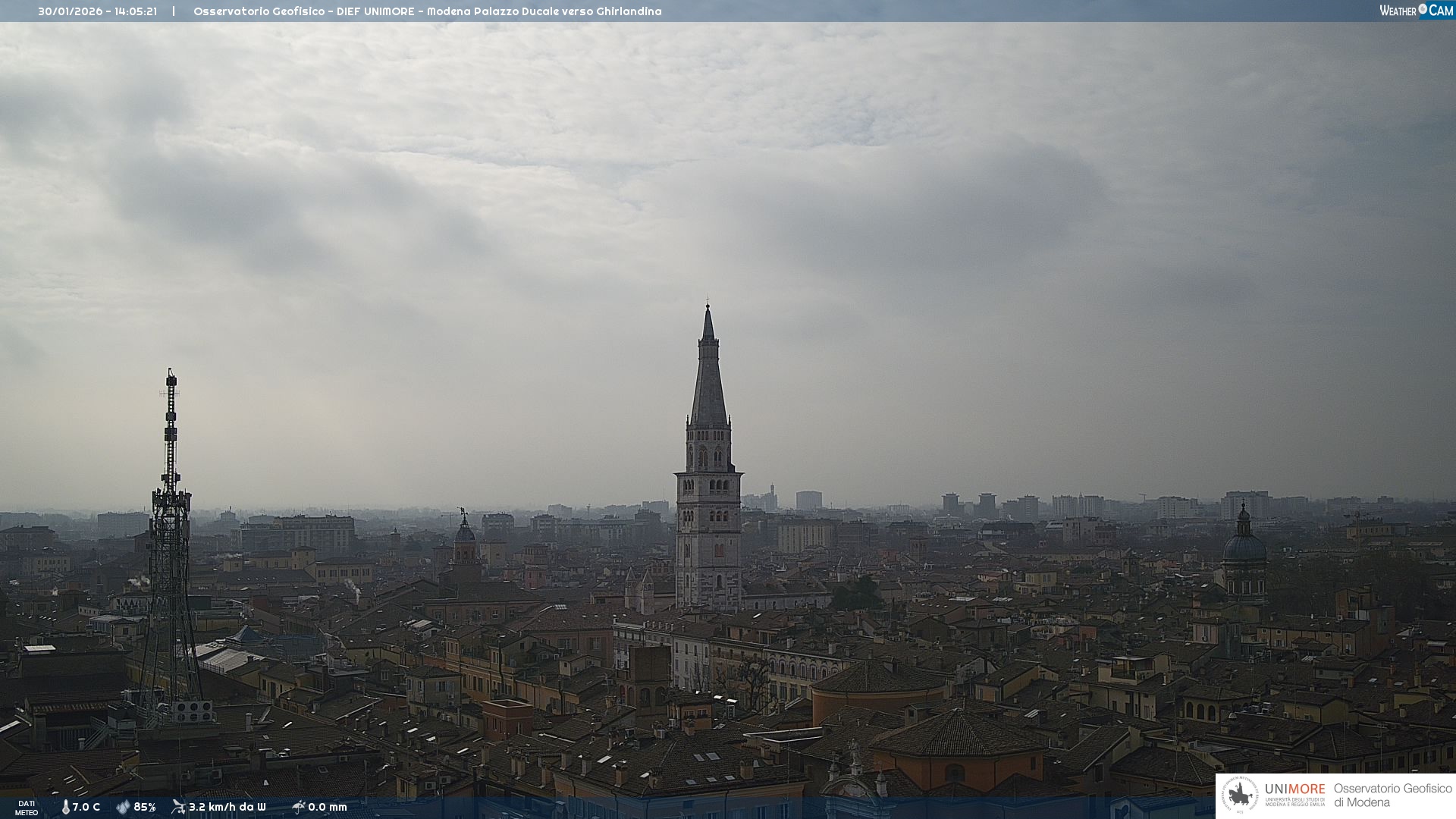Click the green church dome on right
Viewport: 1456px width, 819px height.
coord(1244,548)
